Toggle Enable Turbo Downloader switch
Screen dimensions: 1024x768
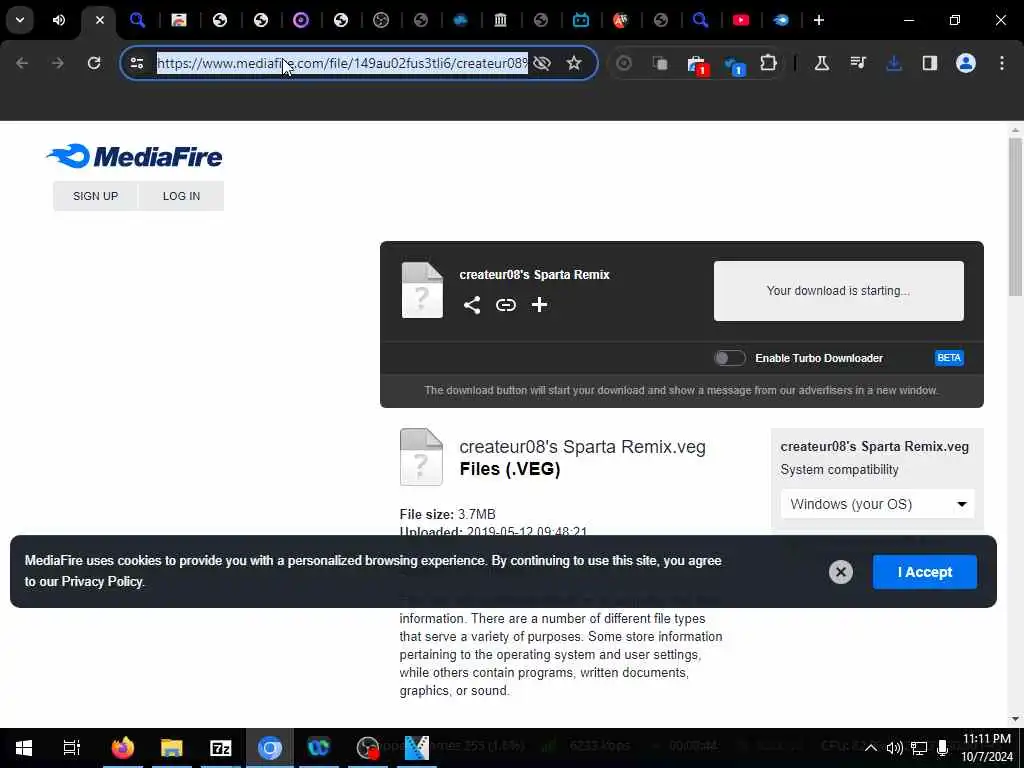pyautogui.click(x=729, y=358)
